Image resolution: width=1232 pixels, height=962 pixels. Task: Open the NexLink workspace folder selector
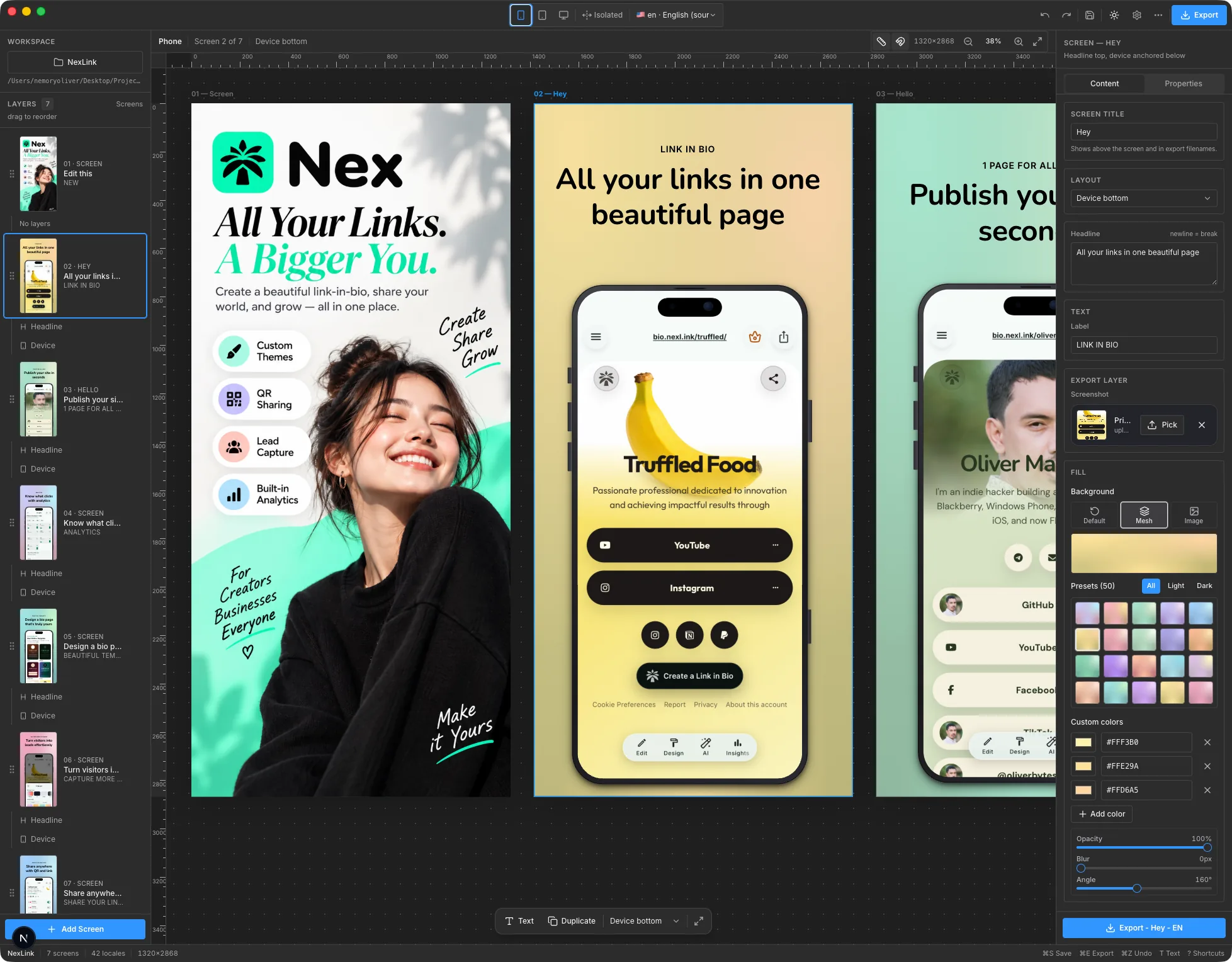point(75,62)
